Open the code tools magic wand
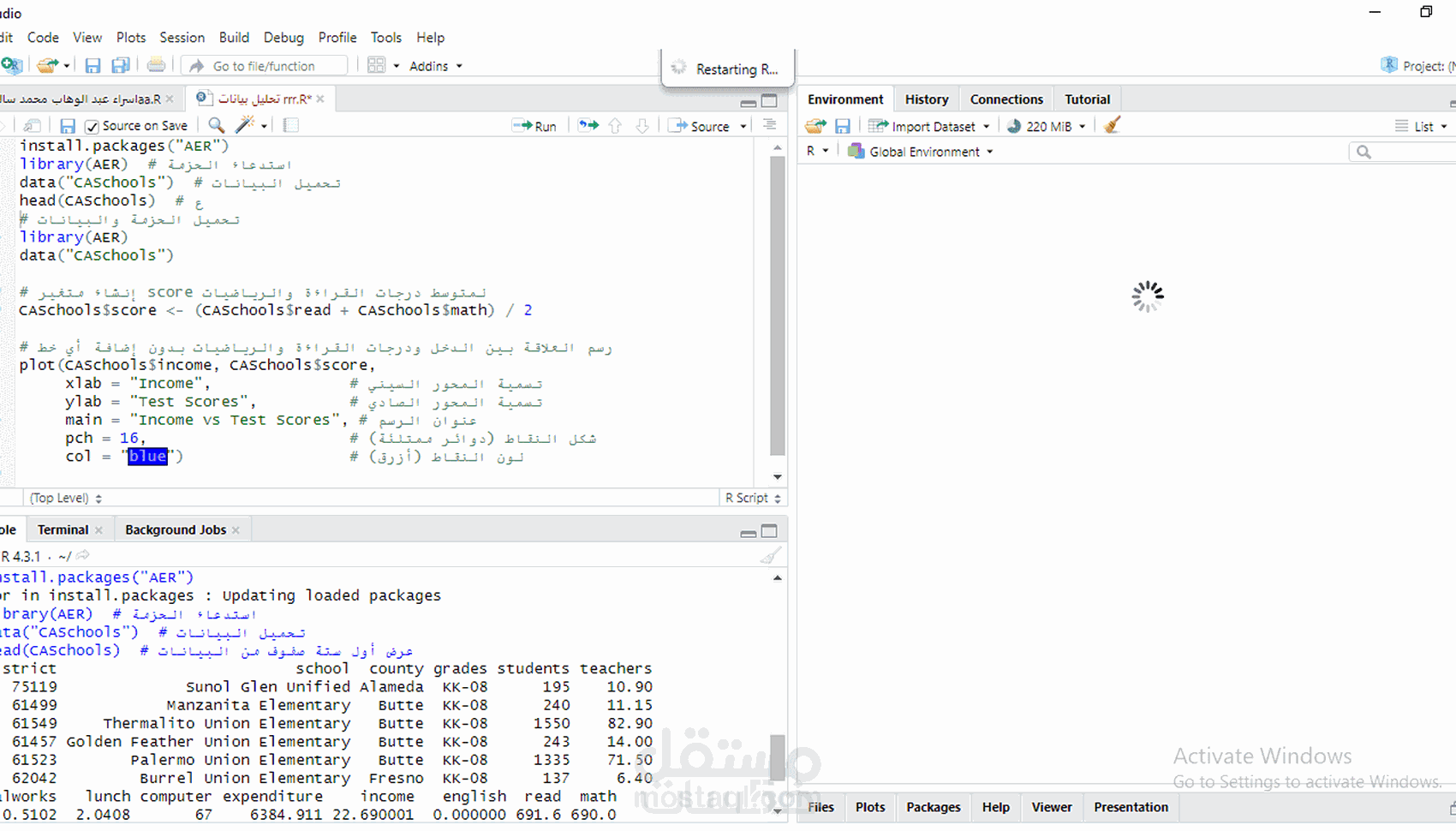1456x831 pixels. tap(245, 126)
